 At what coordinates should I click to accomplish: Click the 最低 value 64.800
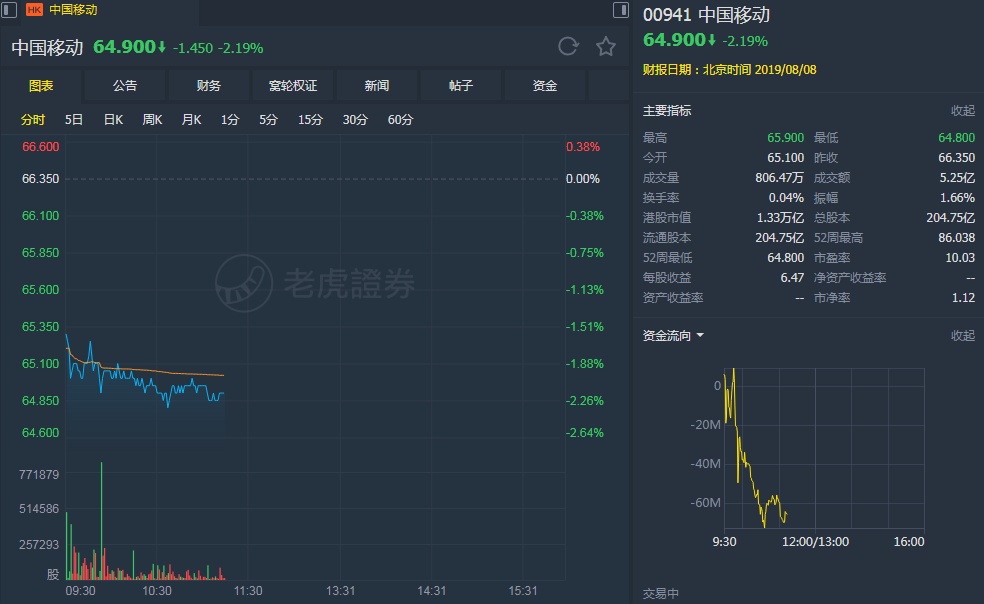point(956,138)
